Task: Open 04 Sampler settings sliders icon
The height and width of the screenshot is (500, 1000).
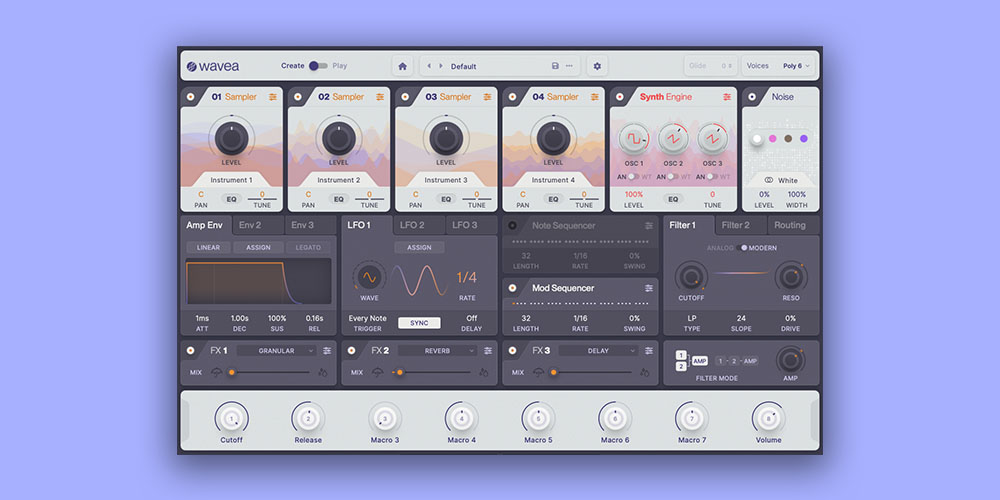Action: [x=594, y=97]
